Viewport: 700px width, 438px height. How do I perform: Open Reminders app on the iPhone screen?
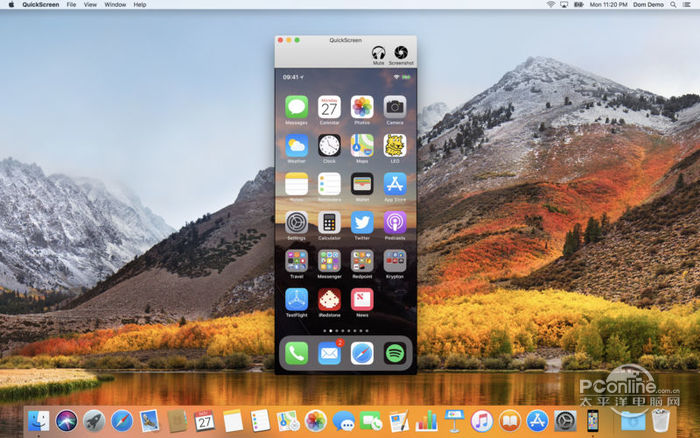(x=329, y=184)
